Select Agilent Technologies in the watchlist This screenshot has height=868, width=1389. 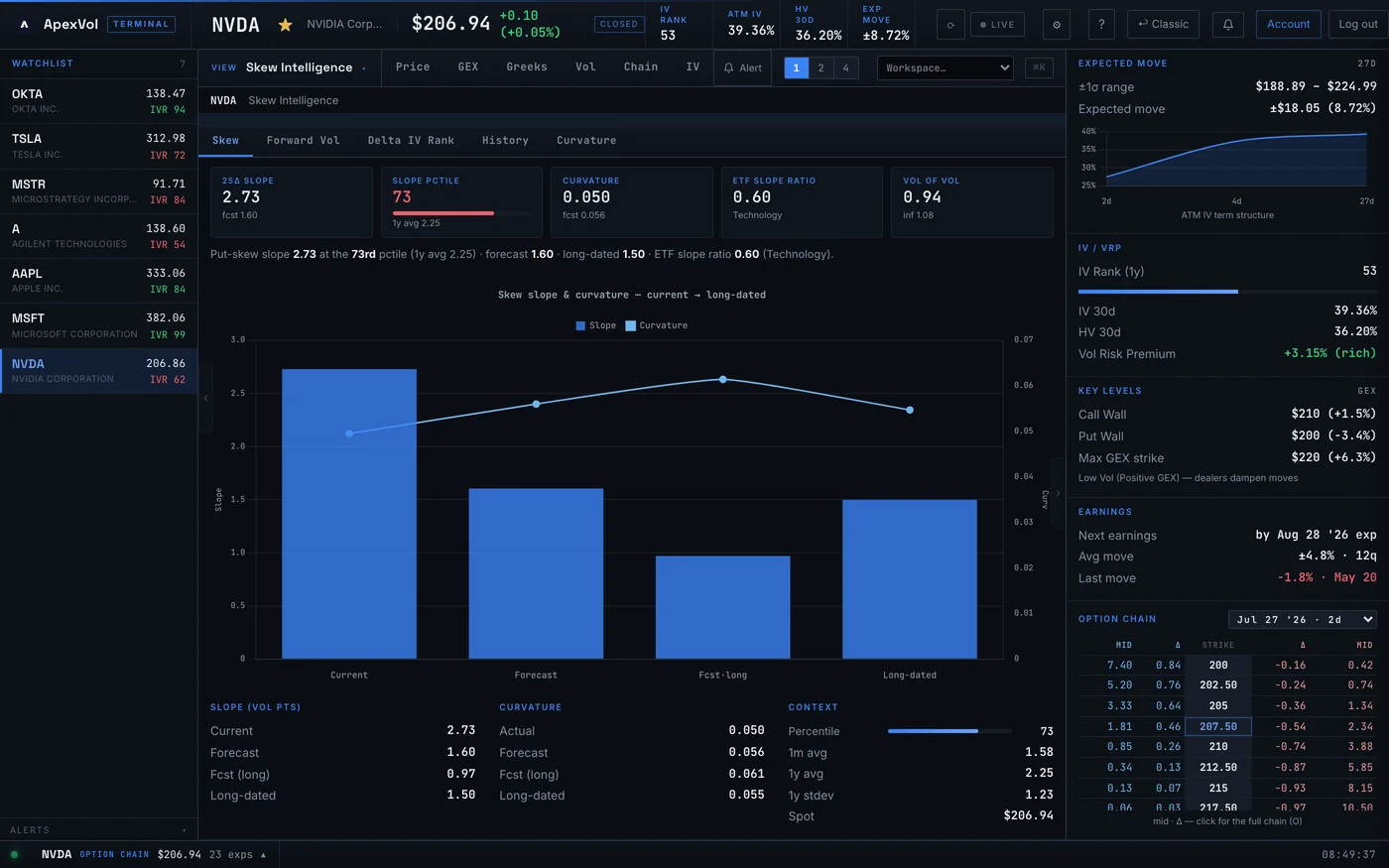(98, 236)
